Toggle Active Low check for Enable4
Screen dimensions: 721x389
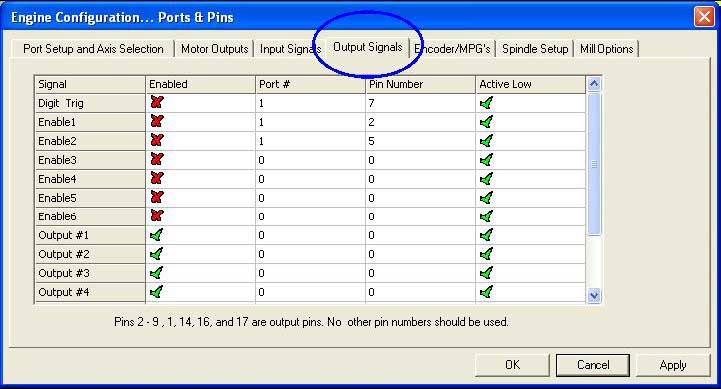tap(486, 178)
